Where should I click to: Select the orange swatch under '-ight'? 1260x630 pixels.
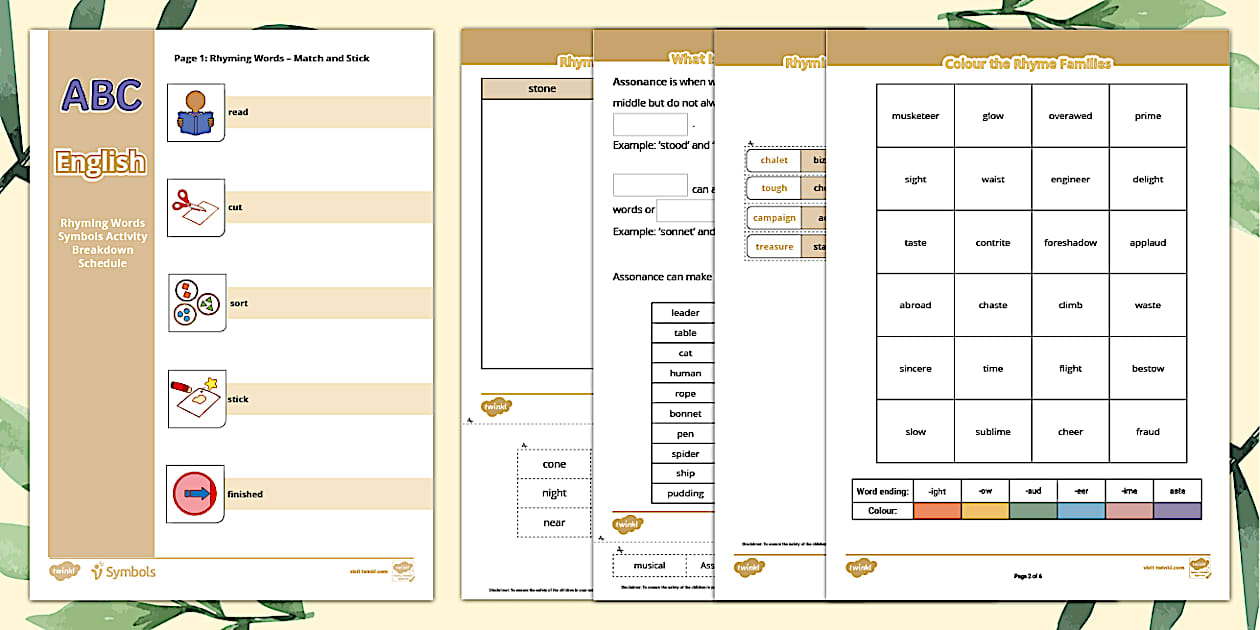click(x=936, y=511)
